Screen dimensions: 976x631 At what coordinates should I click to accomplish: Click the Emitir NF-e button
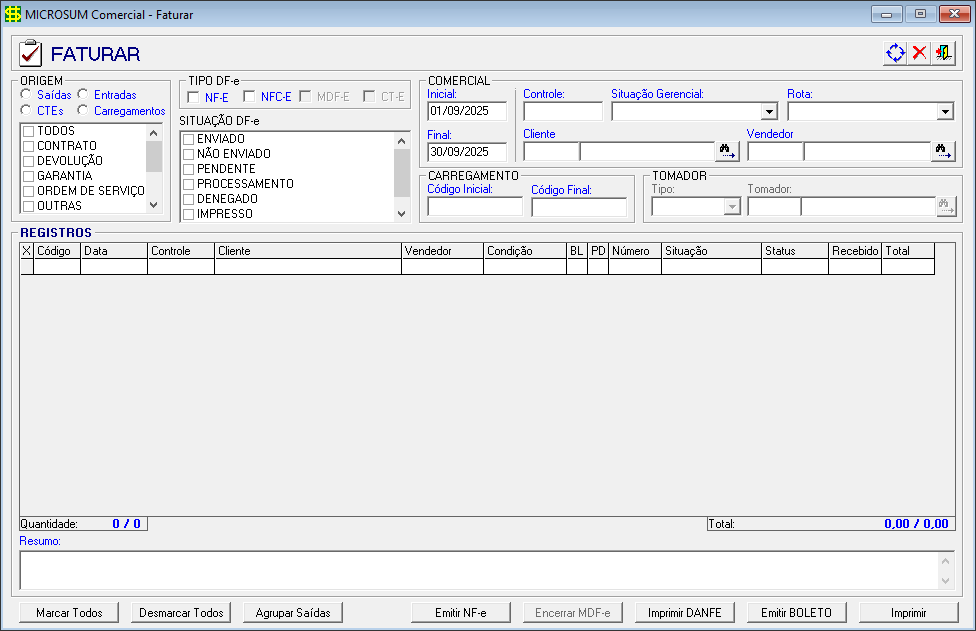click(x=460, y=613)
